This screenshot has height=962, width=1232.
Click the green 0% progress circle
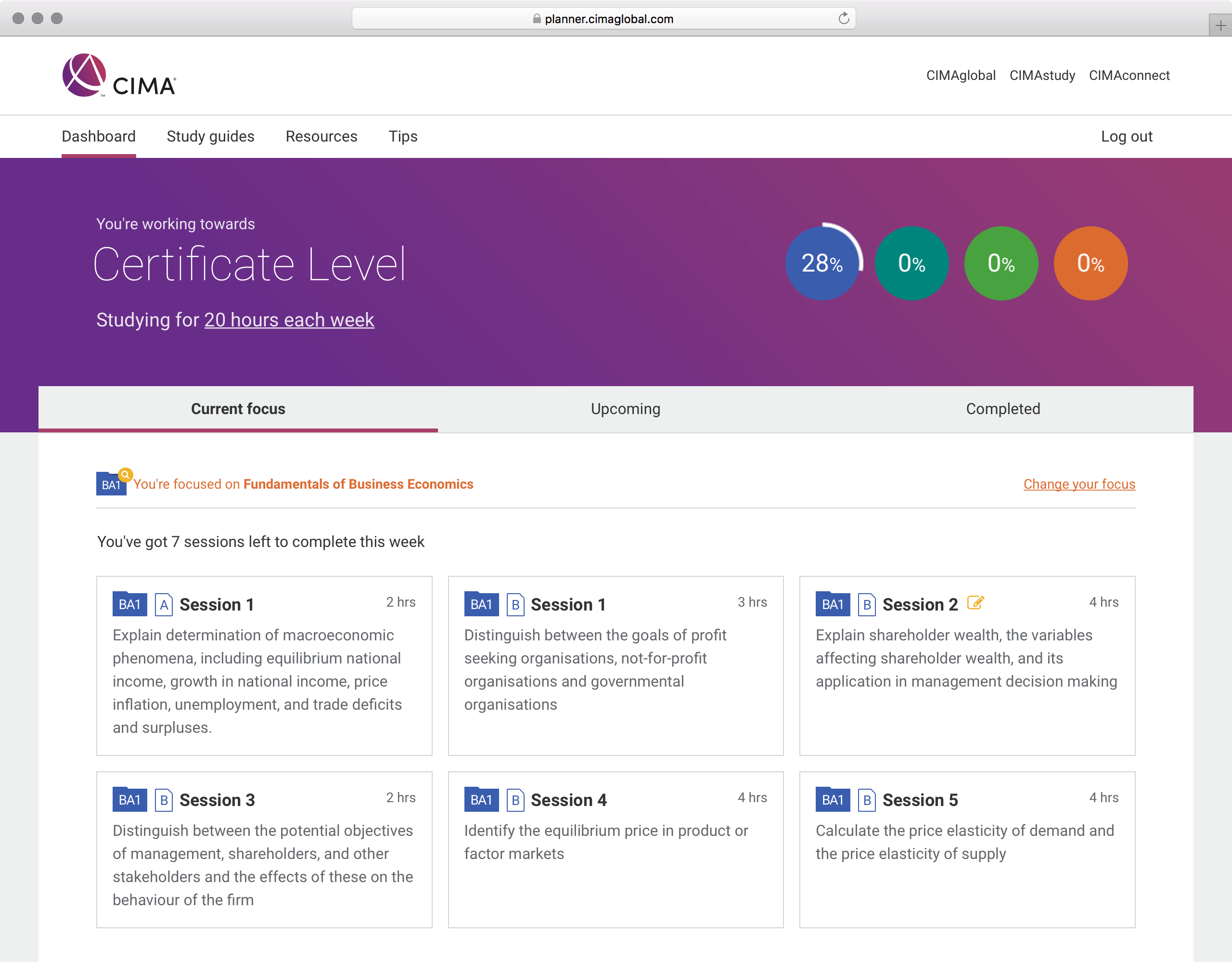[1001, 263]
